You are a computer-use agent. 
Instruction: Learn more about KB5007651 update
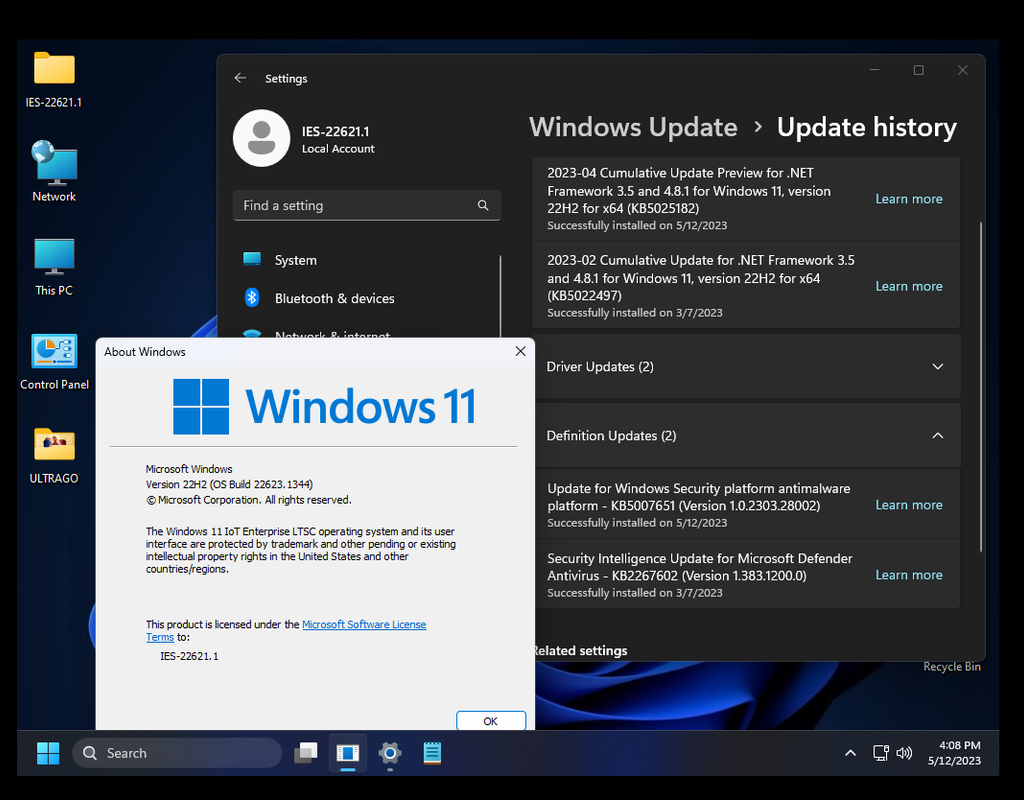tap(908, 505)
